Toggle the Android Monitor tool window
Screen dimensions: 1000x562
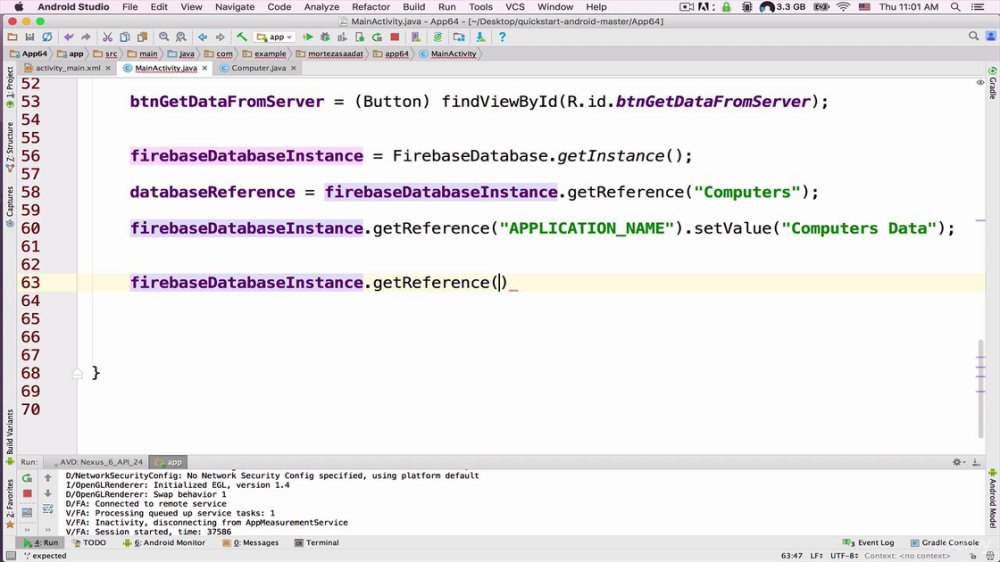tap(165, 543)
